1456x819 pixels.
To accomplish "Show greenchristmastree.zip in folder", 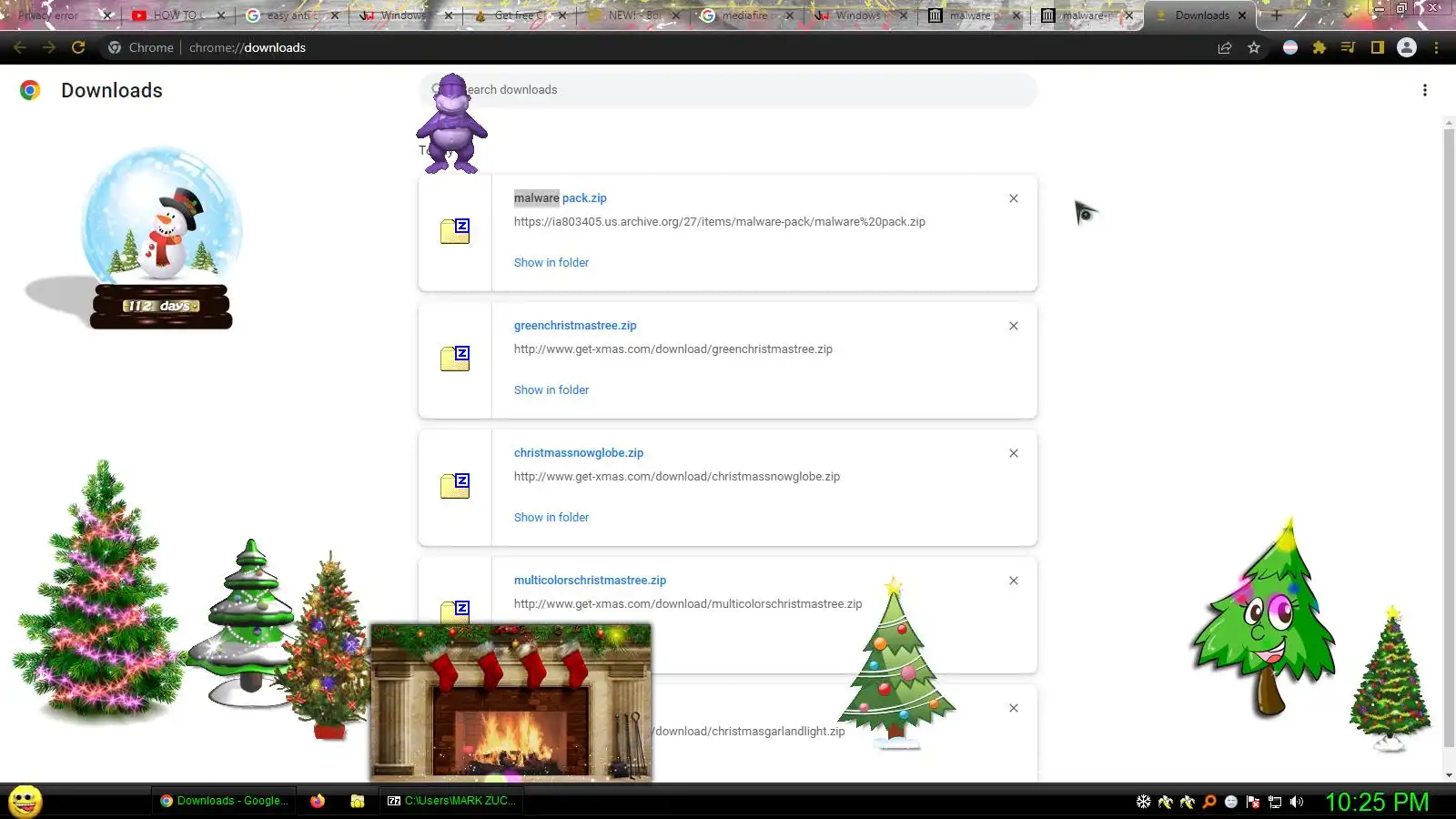I will pos(551,390).
